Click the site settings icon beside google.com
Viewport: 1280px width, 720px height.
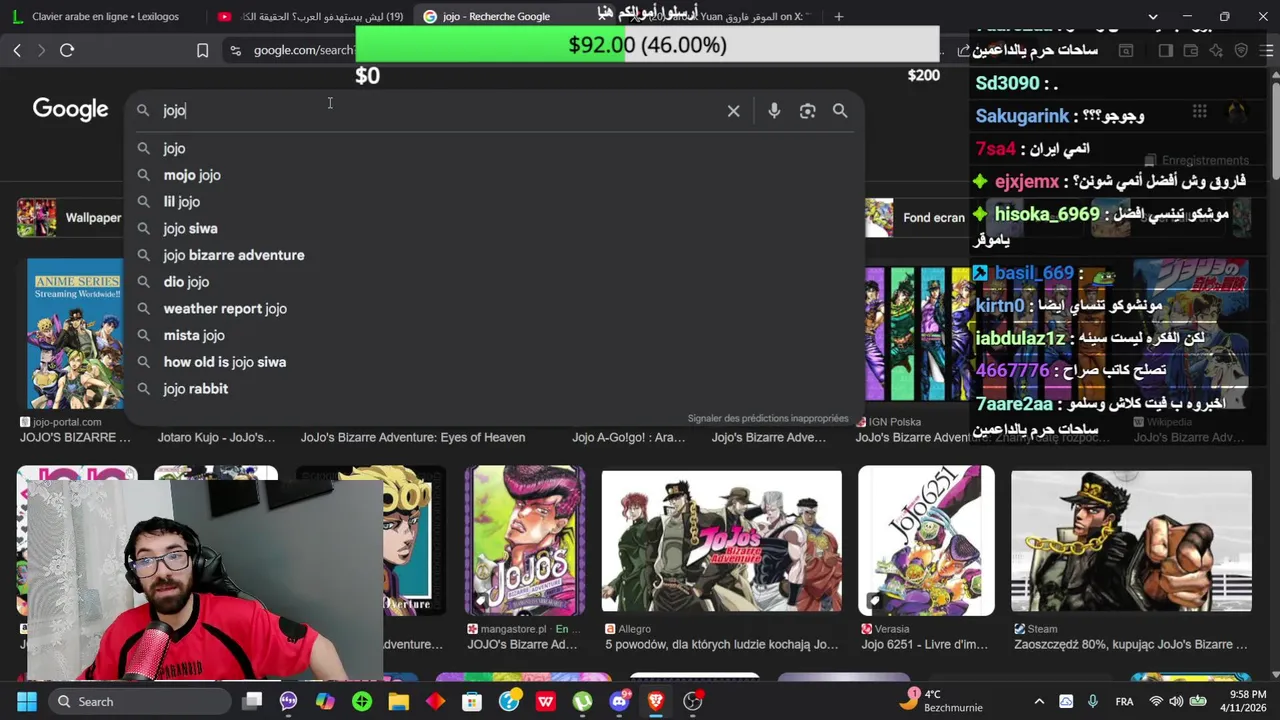pyautogui.click(x=235, y=50)
